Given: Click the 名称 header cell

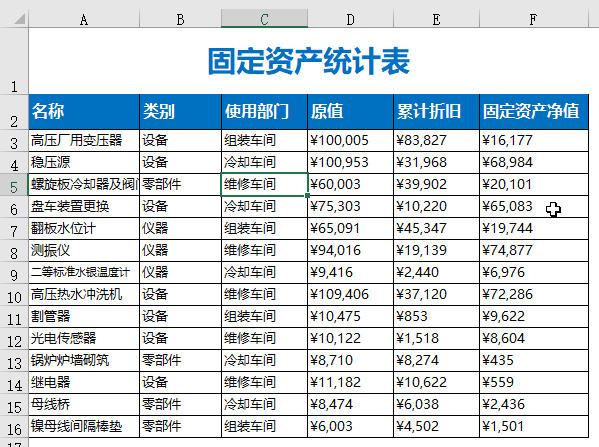Looking at the screenshot, I should tap(84, 112).
